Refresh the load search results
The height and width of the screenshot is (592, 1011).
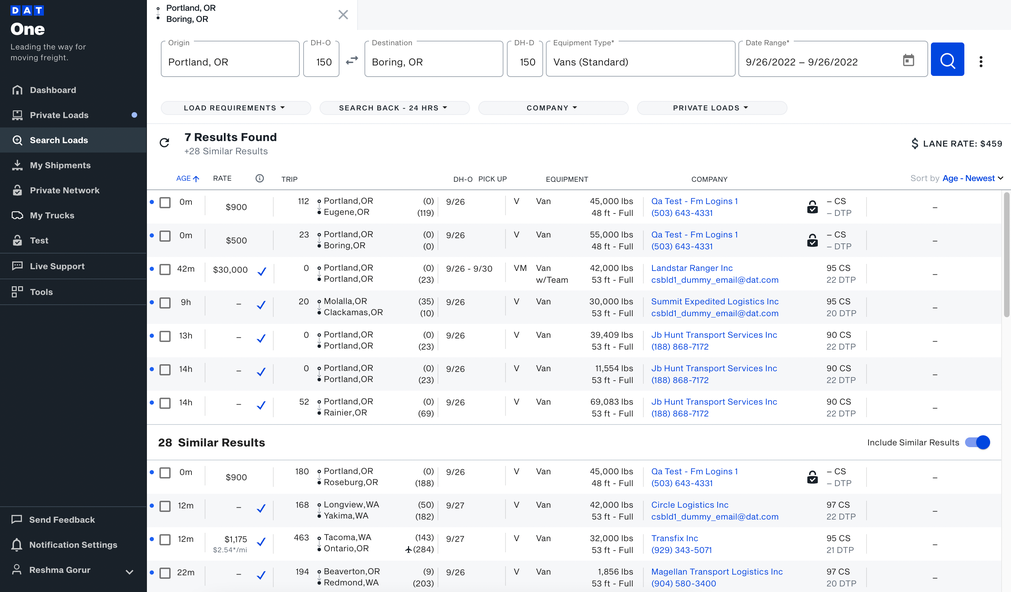(x=163, y=142)
